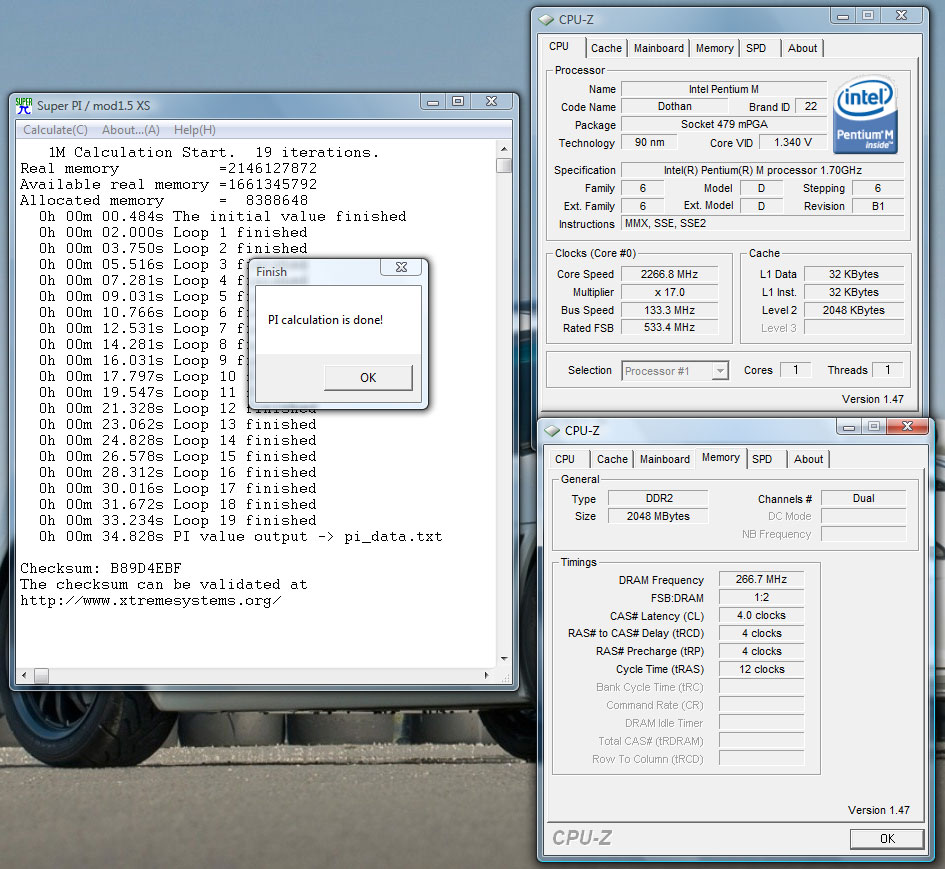This screenshot has height=869, width=945.
Task: Click Super PI horizontal scrollbar left arrow
Action: [24, 676]
